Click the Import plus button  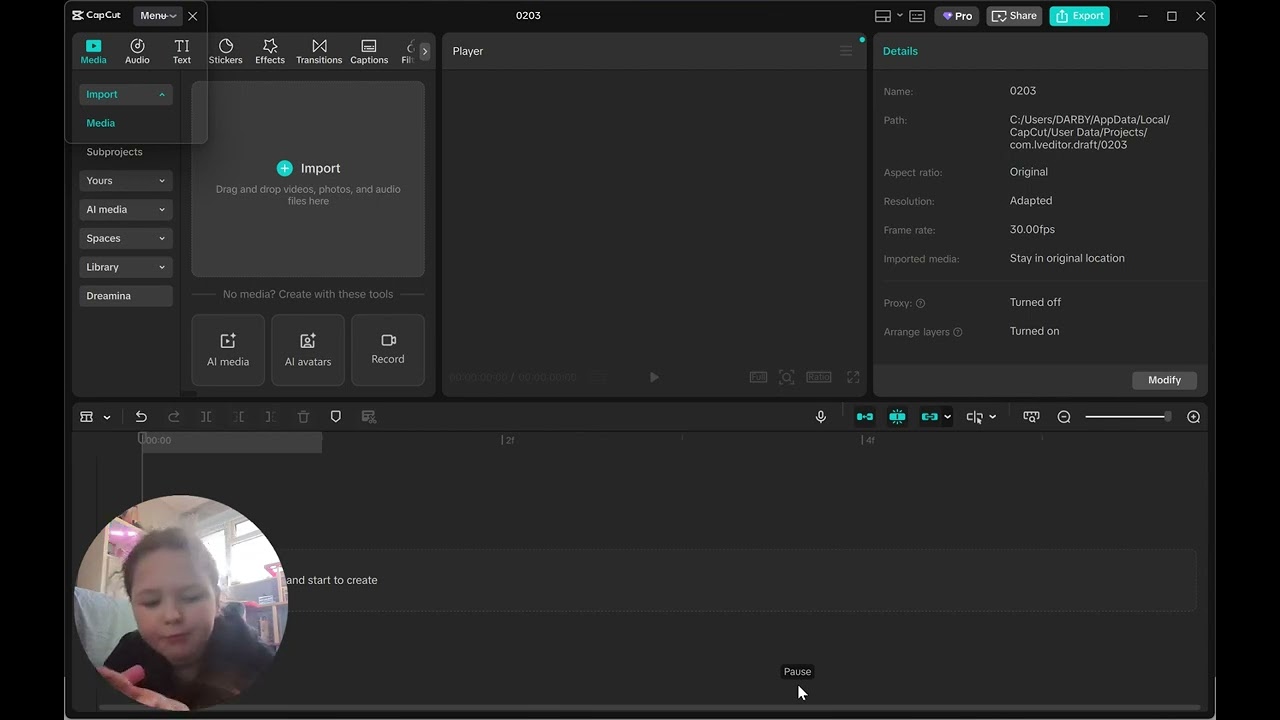pos(285,168)
